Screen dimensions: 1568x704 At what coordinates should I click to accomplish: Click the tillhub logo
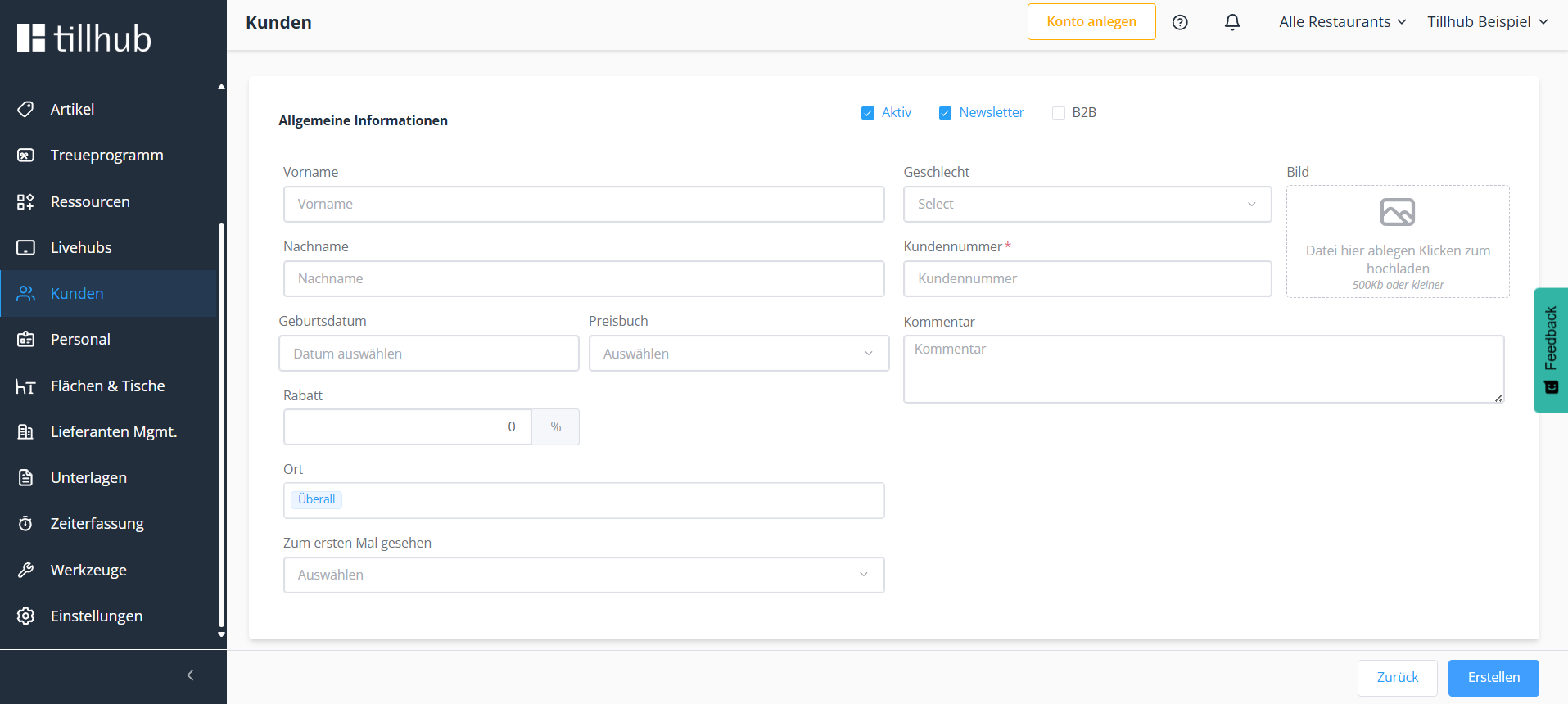pos(84,38)
